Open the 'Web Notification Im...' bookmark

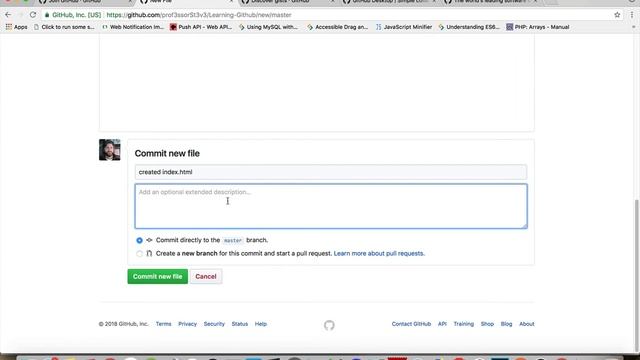pyautogui.click(x=133, y=27)
